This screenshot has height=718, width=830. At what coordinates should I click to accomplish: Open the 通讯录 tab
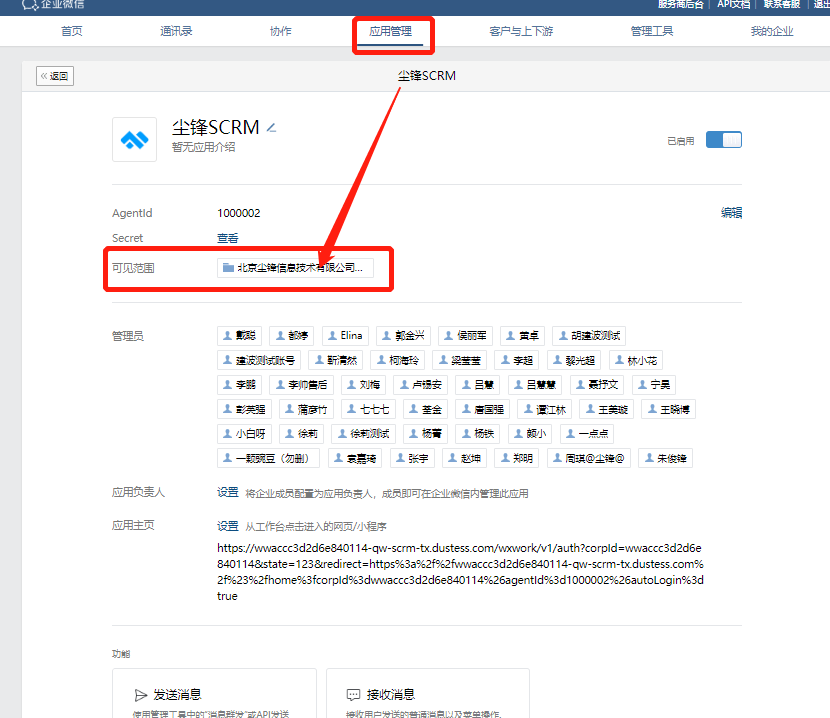[176, 31]
